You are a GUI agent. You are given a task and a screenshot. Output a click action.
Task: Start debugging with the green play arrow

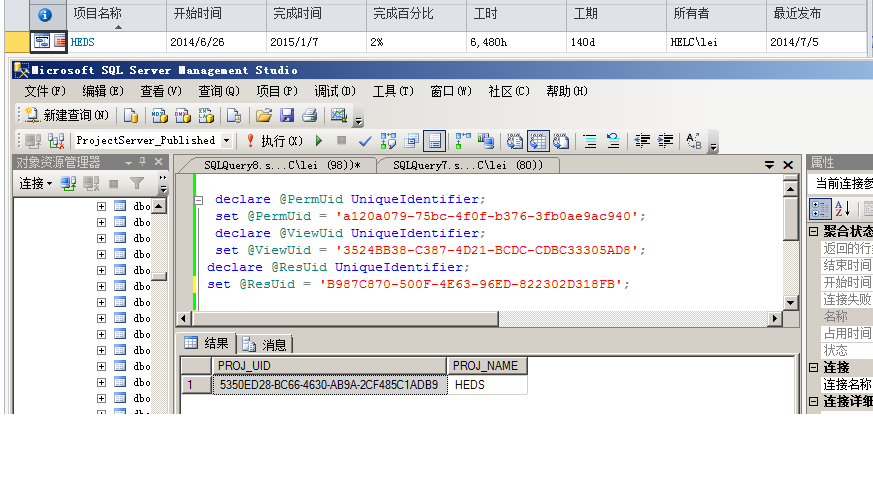pos(319,141)
